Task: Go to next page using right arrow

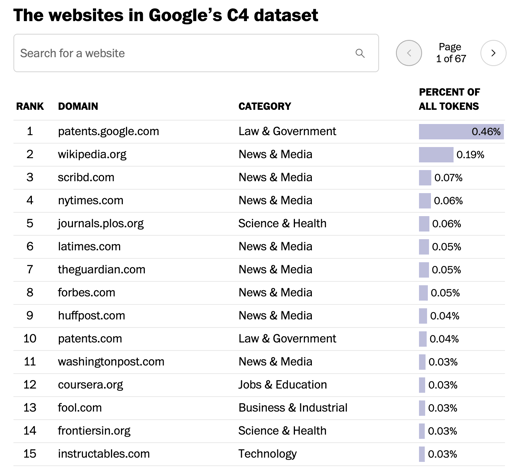Action: tap(493, 53)
